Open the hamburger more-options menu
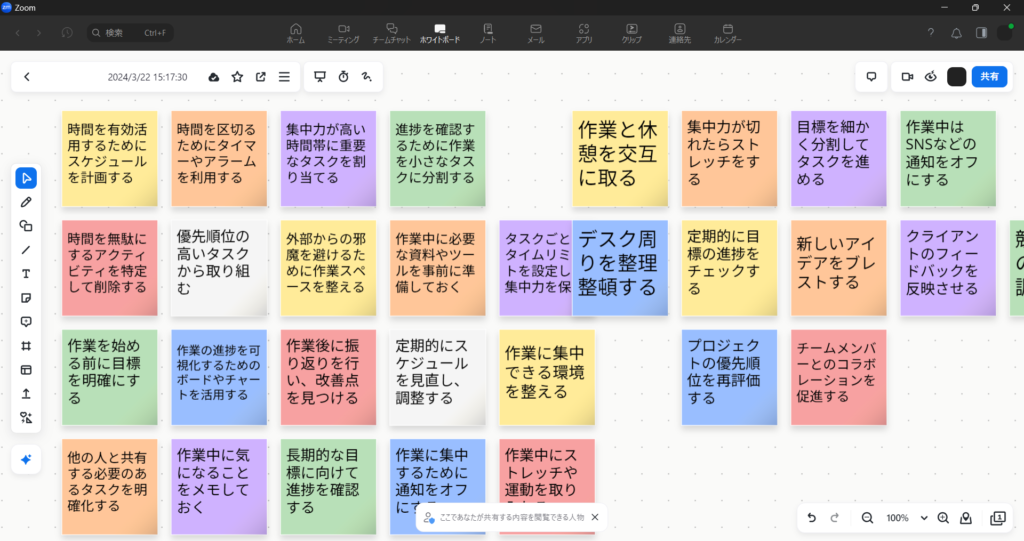1024x541 pixels. tap(284, 77)
